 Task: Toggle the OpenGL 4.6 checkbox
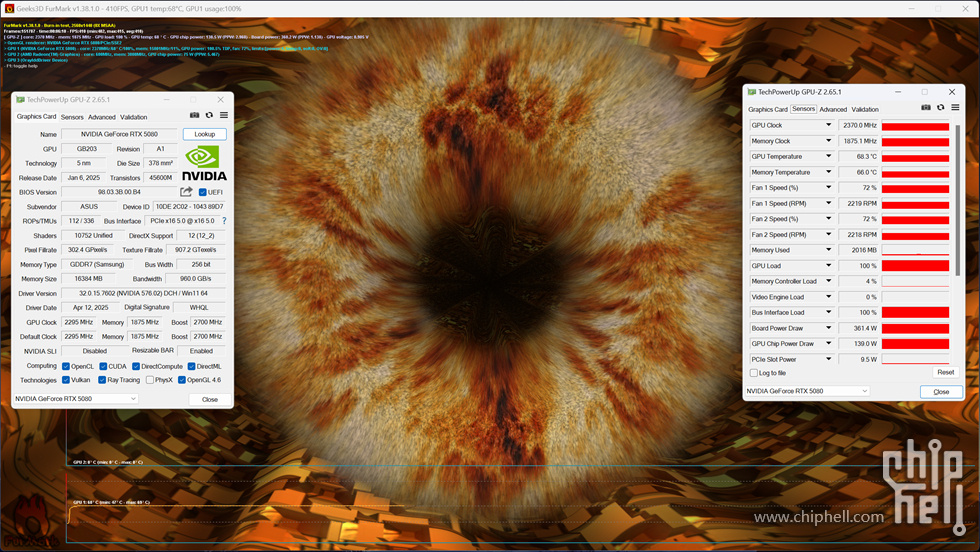(182, 380)
